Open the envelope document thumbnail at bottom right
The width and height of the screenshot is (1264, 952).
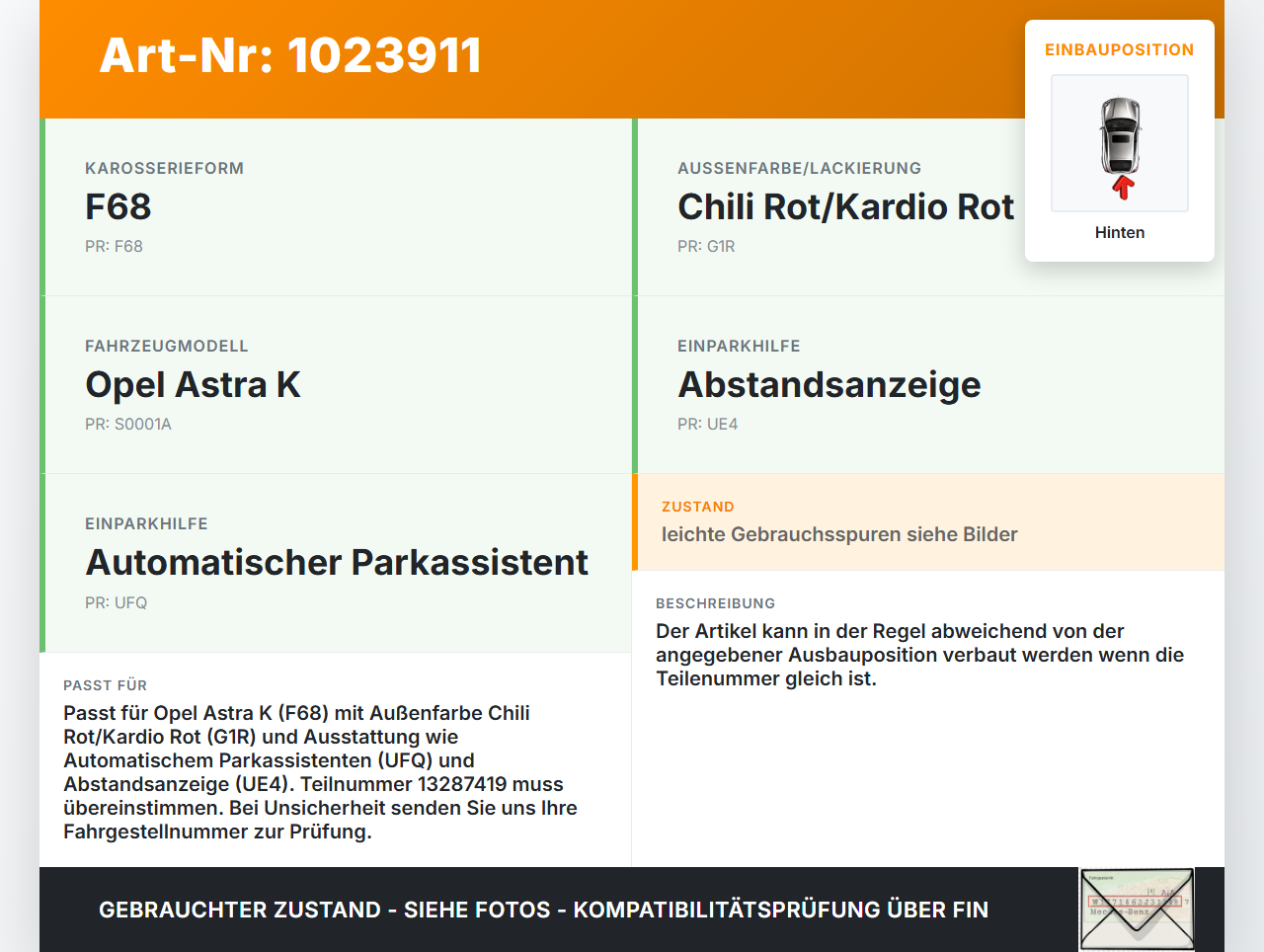pyautogui.click(x=1137, y=909)
